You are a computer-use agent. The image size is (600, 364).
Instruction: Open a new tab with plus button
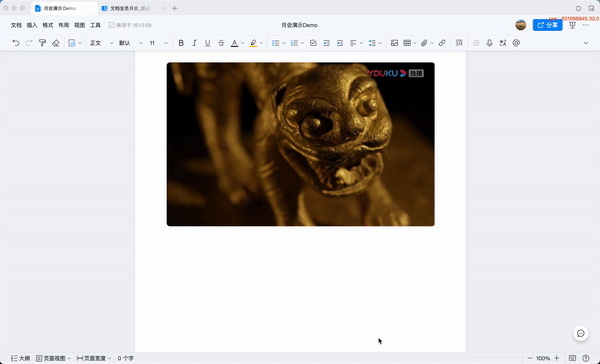[174, 8]
